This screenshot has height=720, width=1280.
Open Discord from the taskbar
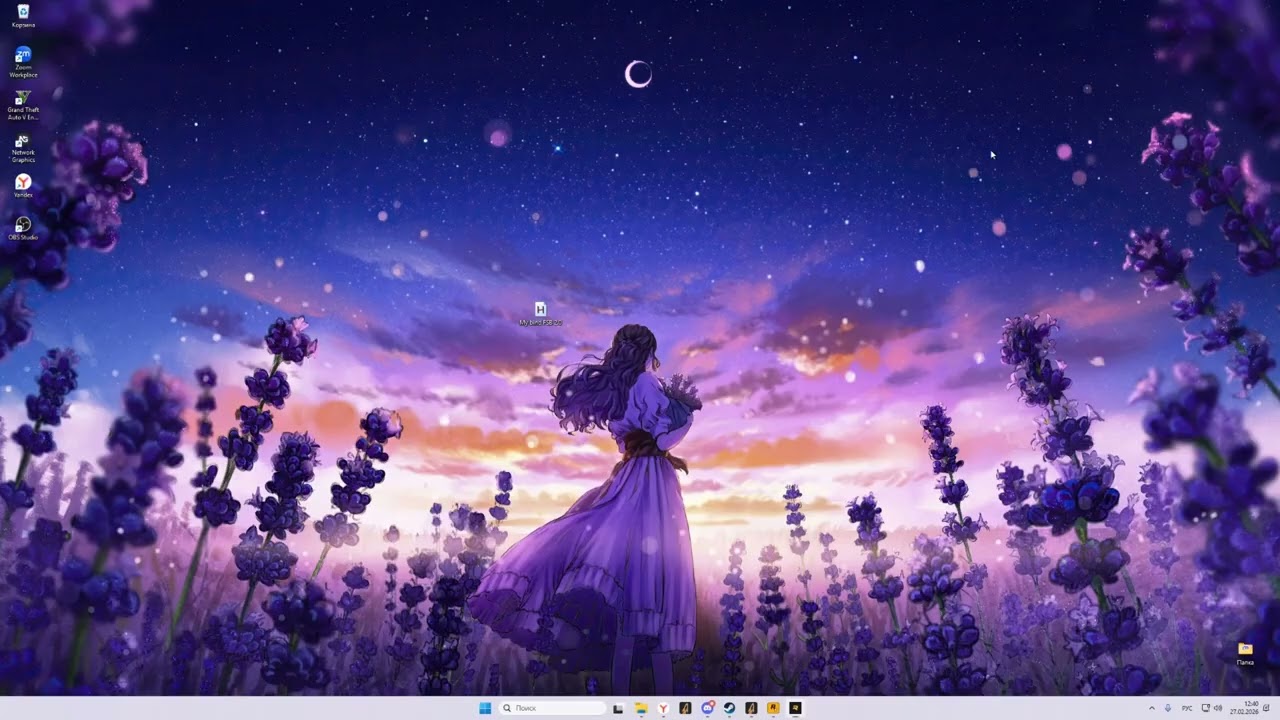[708, 708]
